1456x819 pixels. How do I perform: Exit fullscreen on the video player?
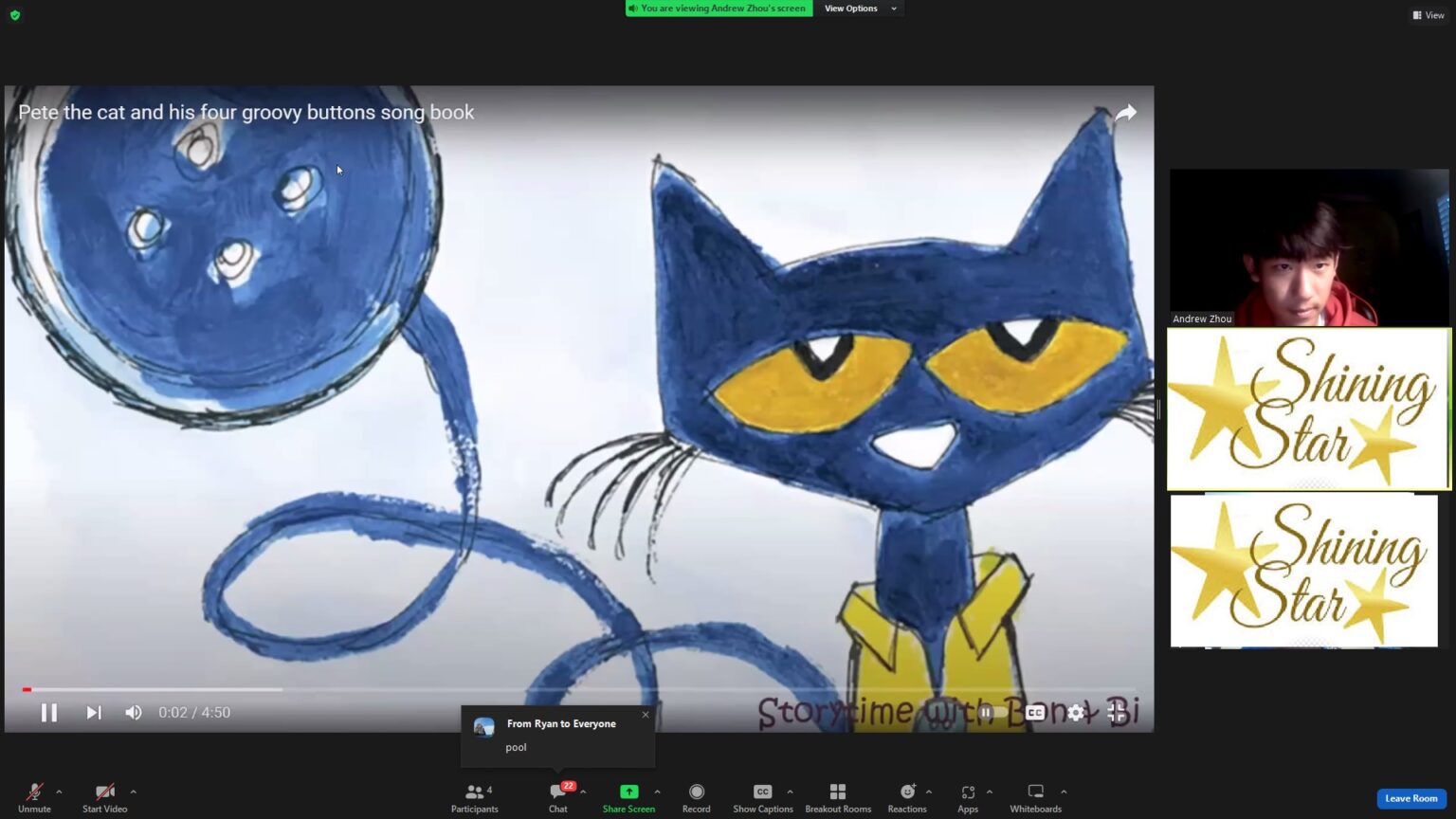coord(1118,712)
